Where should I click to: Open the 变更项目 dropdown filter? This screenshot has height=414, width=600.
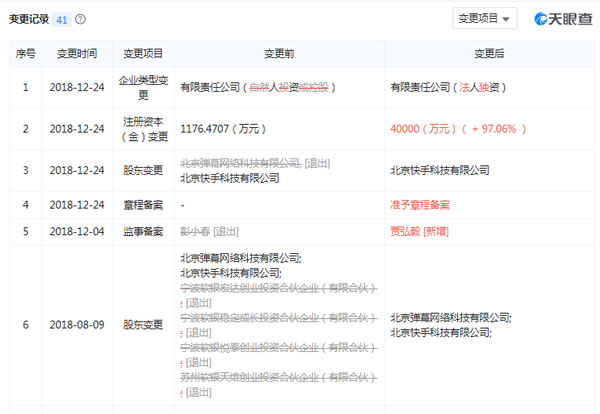tap(484, 18)
